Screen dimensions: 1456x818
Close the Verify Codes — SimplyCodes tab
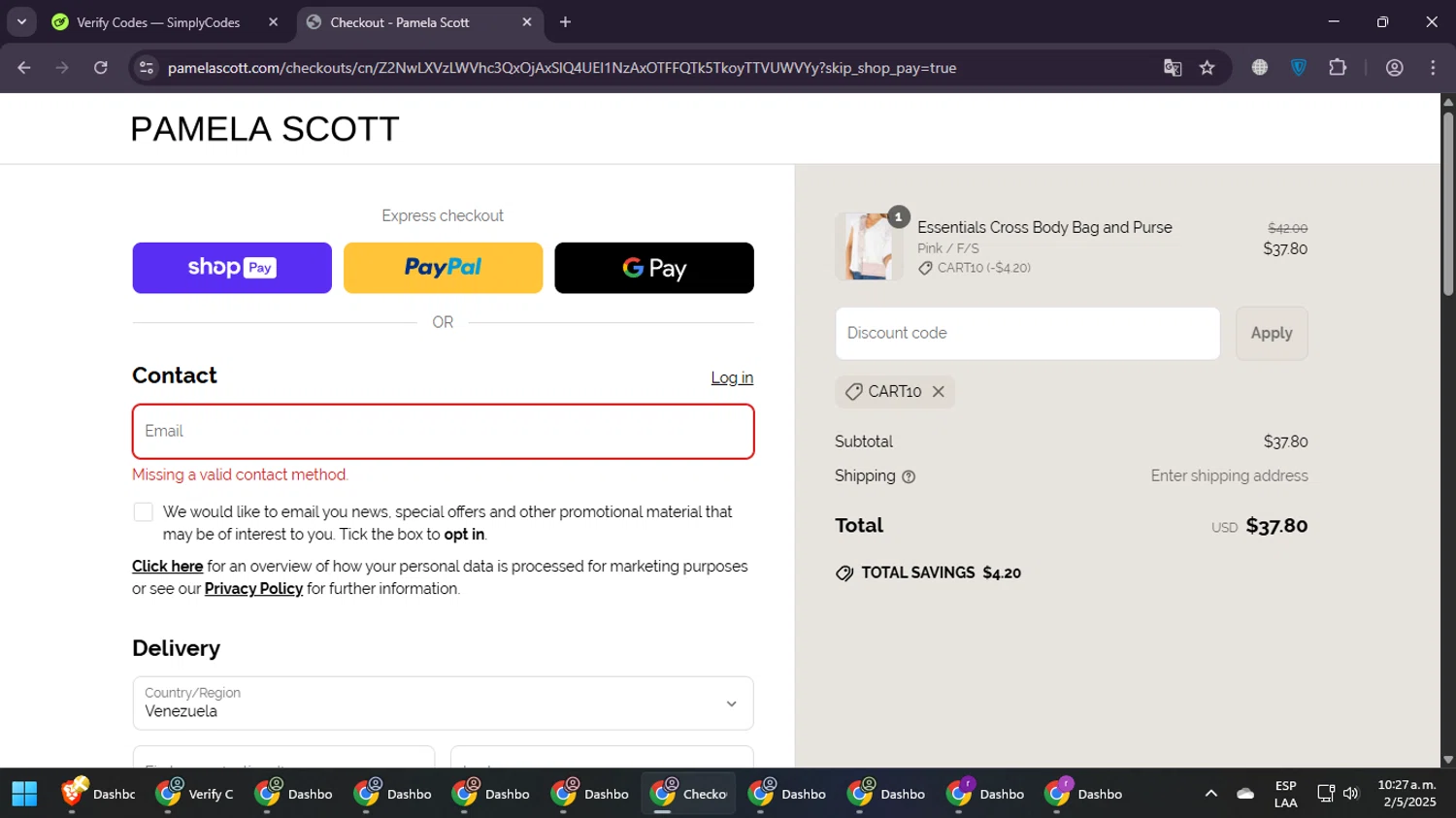274,22
